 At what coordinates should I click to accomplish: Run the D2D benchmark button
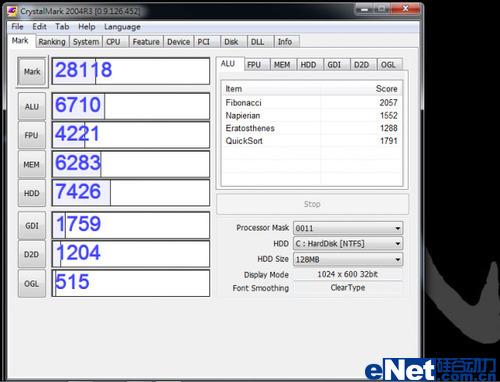tap(32, 254)
